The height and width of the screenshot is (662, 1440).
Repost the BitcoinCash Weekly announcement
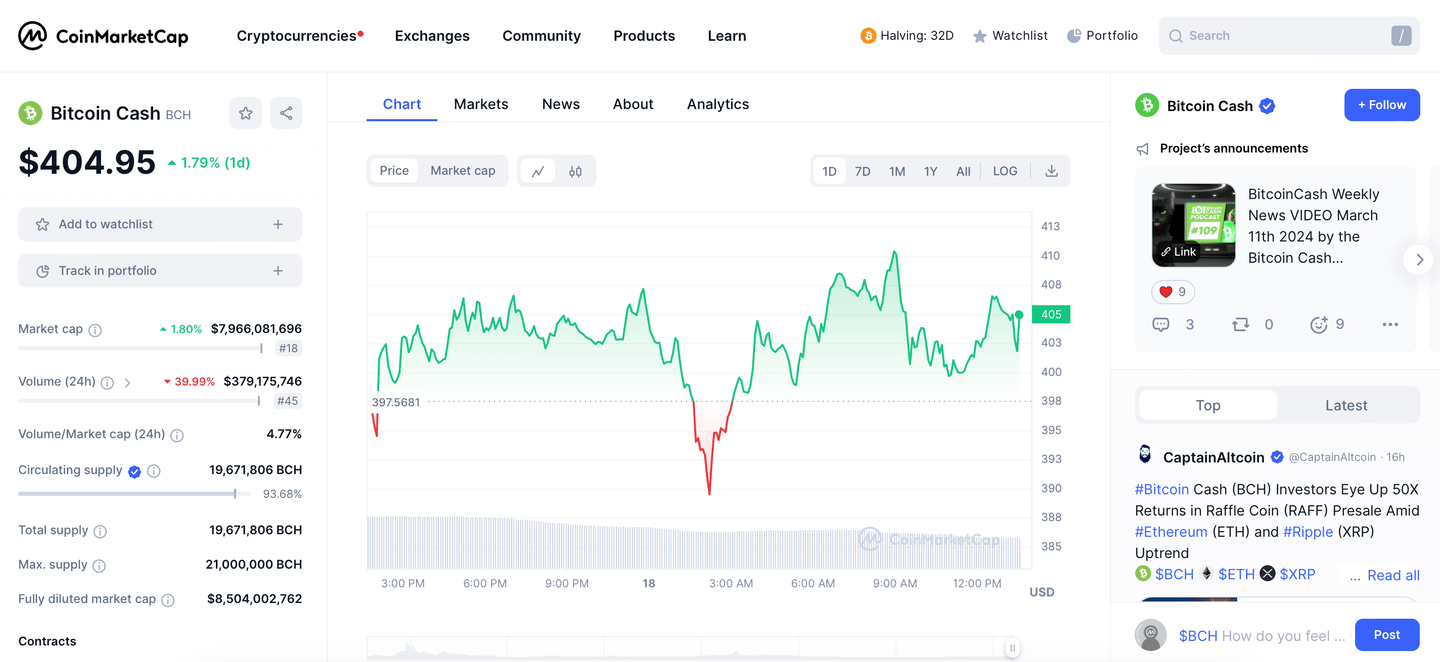tap(1240, 323)
